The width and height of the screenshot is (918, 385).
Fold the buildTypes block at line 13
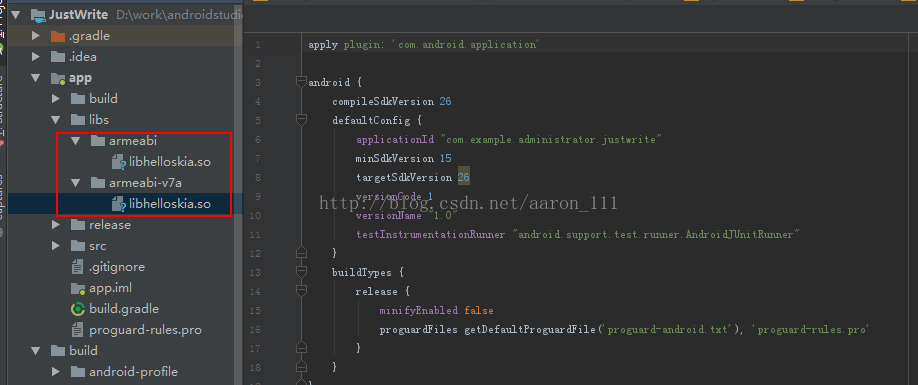tap(301, 272)
